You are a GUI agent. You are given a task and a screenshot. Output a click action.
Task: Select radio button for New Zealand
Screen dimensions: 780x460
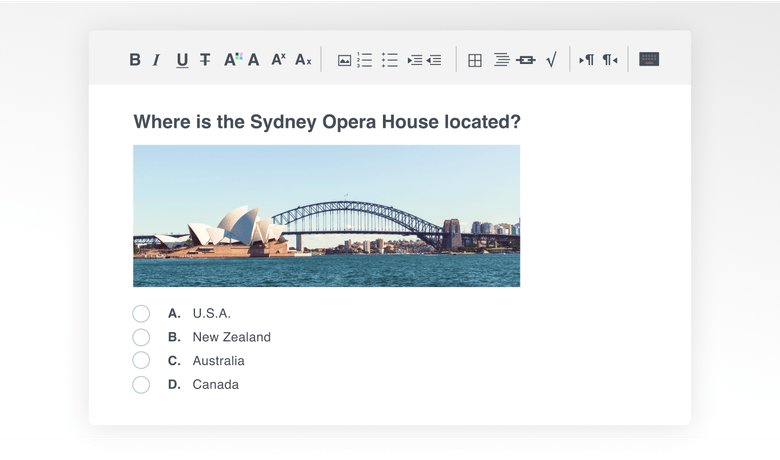(141, 337)
